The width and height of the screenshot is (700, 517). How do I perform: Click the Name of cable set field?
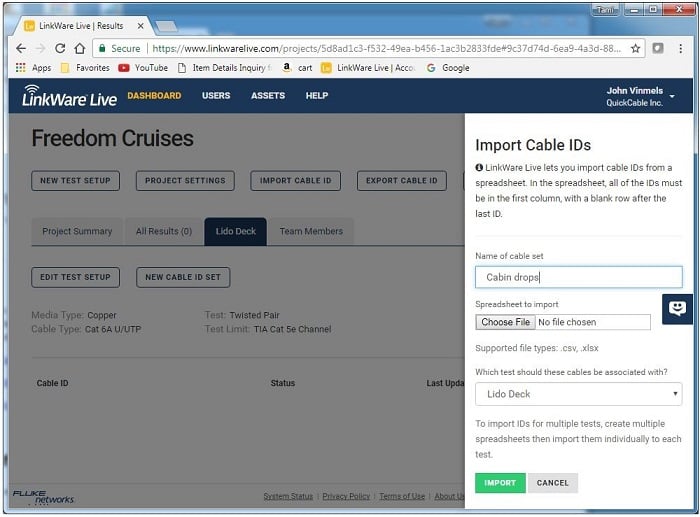tap(579, 277)
